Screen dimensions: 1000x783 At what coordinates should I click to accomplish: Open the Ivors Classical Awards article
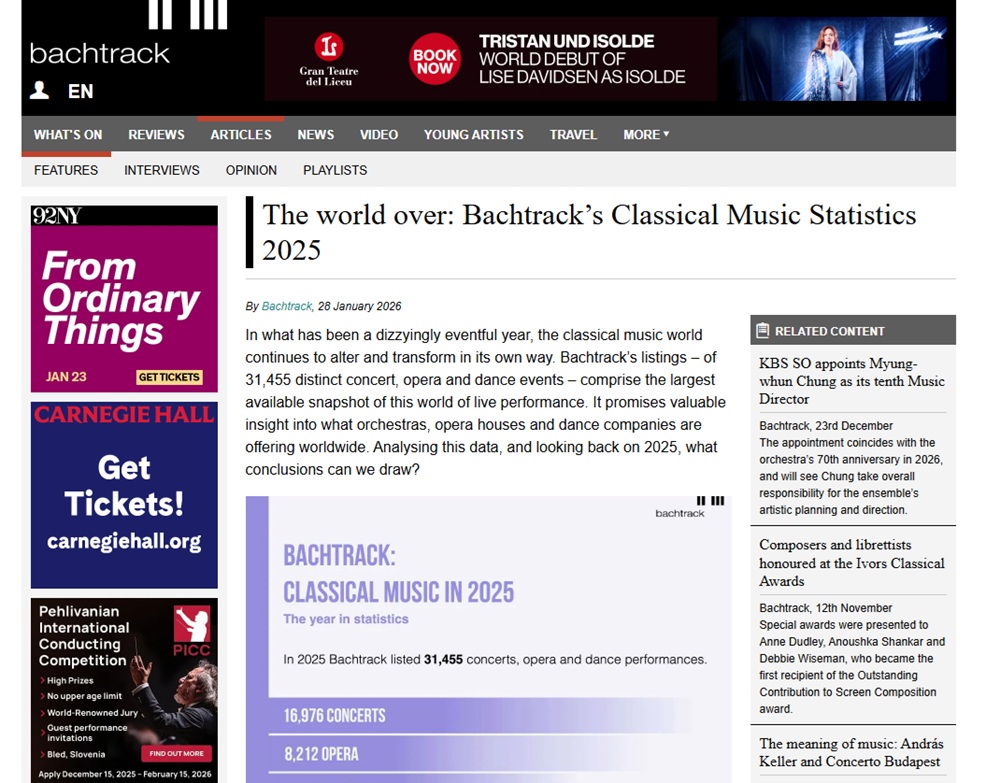pos(851,563)
